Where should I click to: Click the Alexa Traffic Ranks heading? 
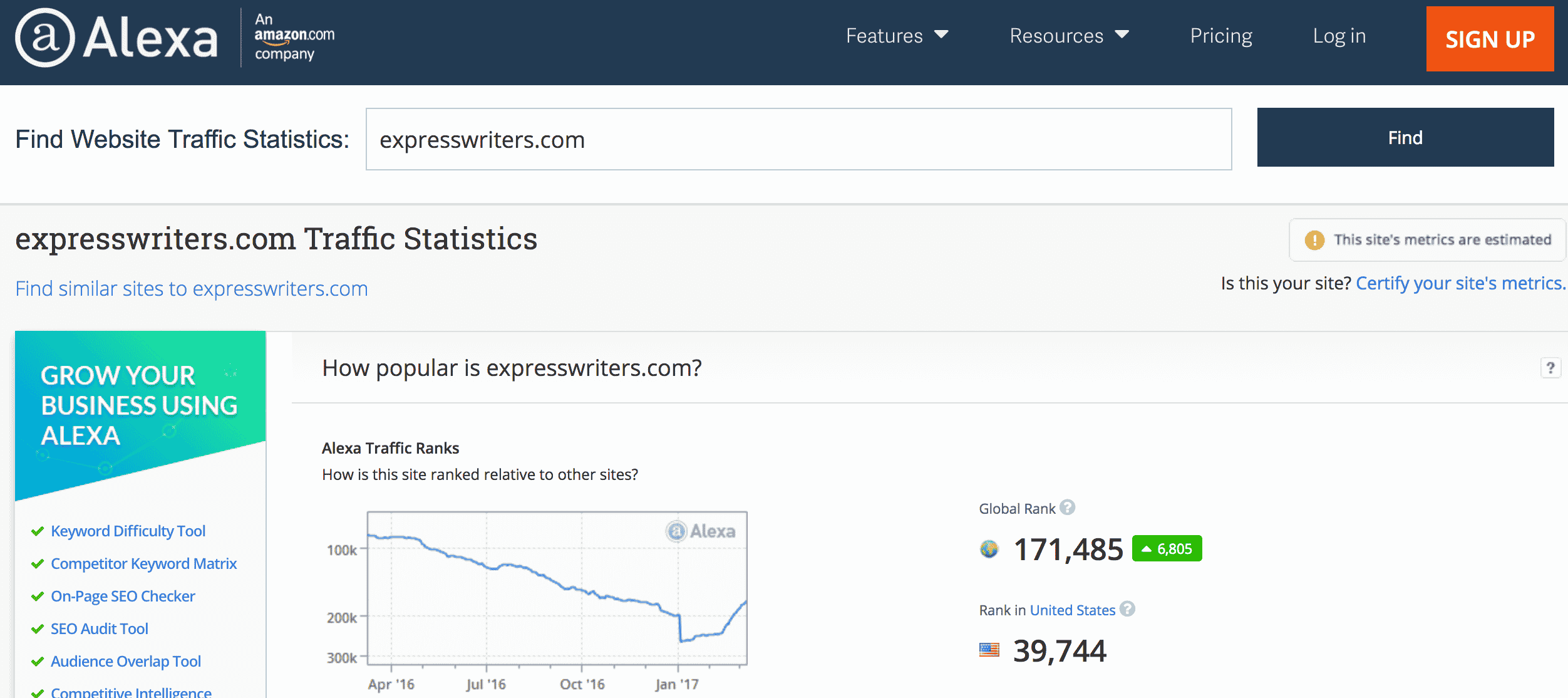tap(390, 448)
